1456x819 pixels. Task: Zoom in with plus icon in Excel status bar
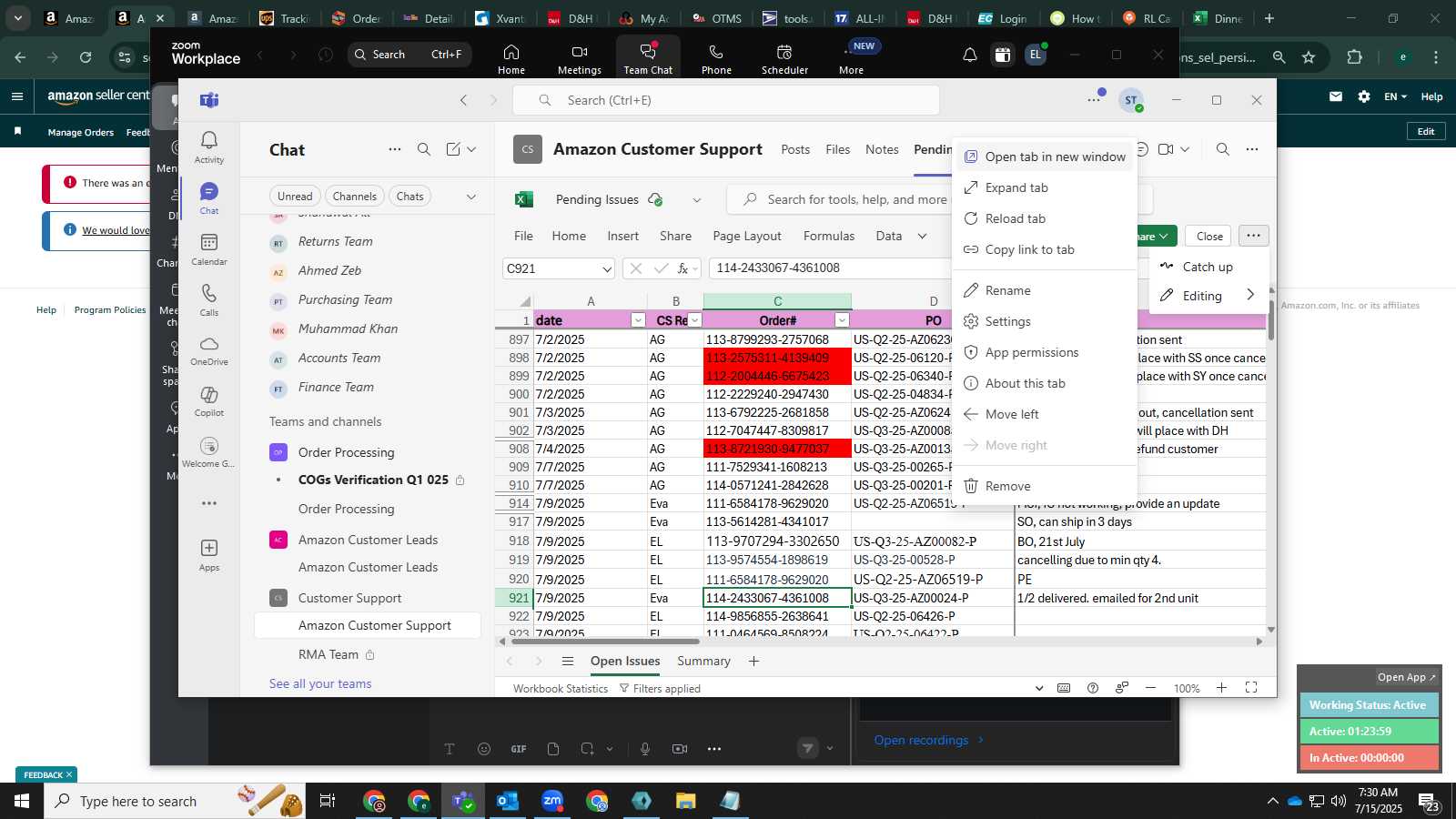(x=1222, y=688)
